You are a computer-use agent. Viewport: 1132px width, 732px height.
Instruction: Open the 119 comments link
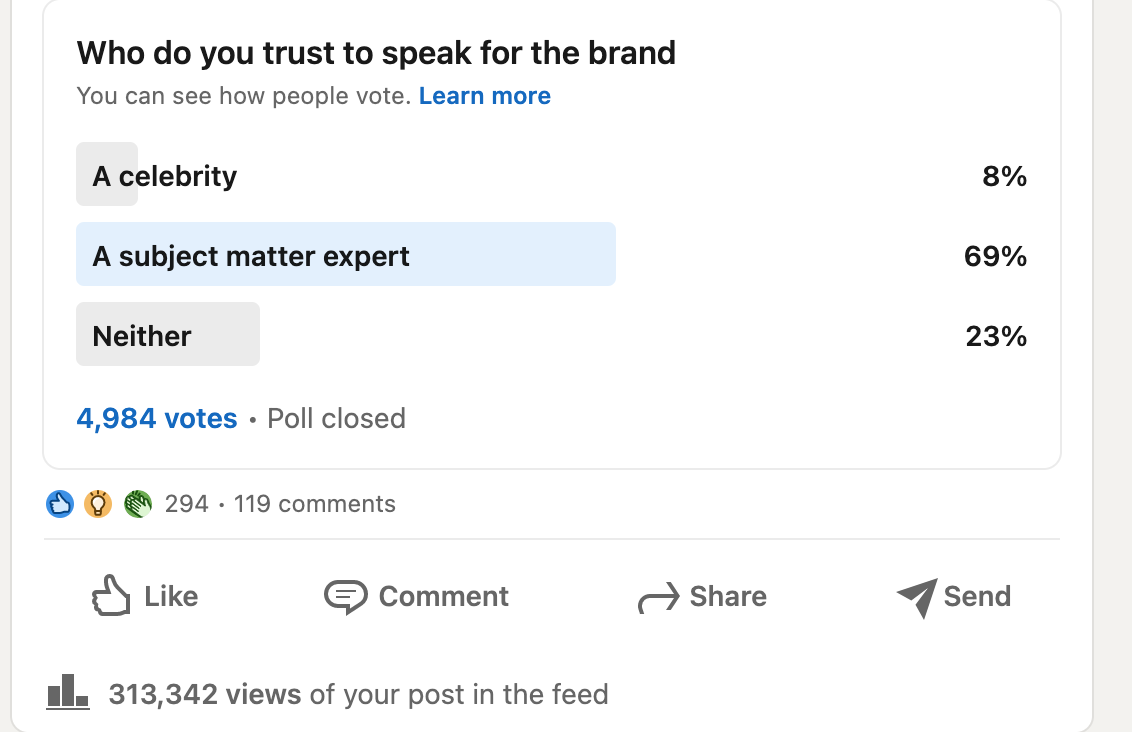315,504
